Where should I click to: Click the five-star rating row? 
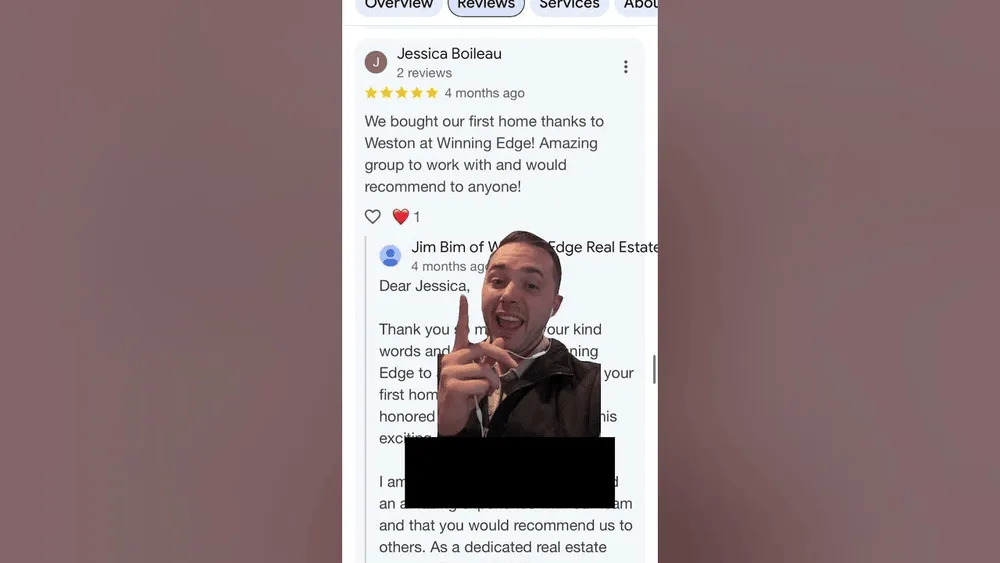401,93
